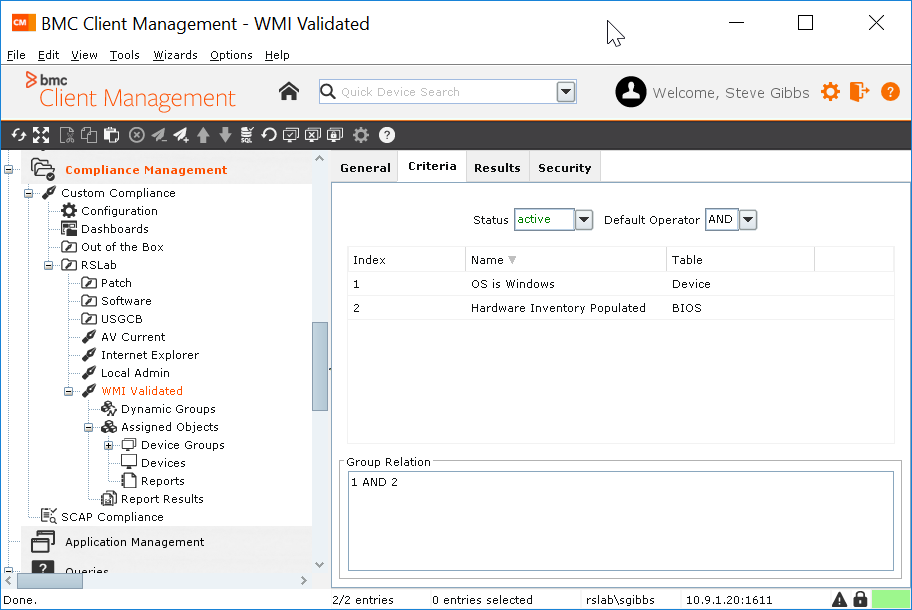Open the orange settings gear in header
This screenshot has height=610, width=912.
pyautogui.click(x=831, y=92)
